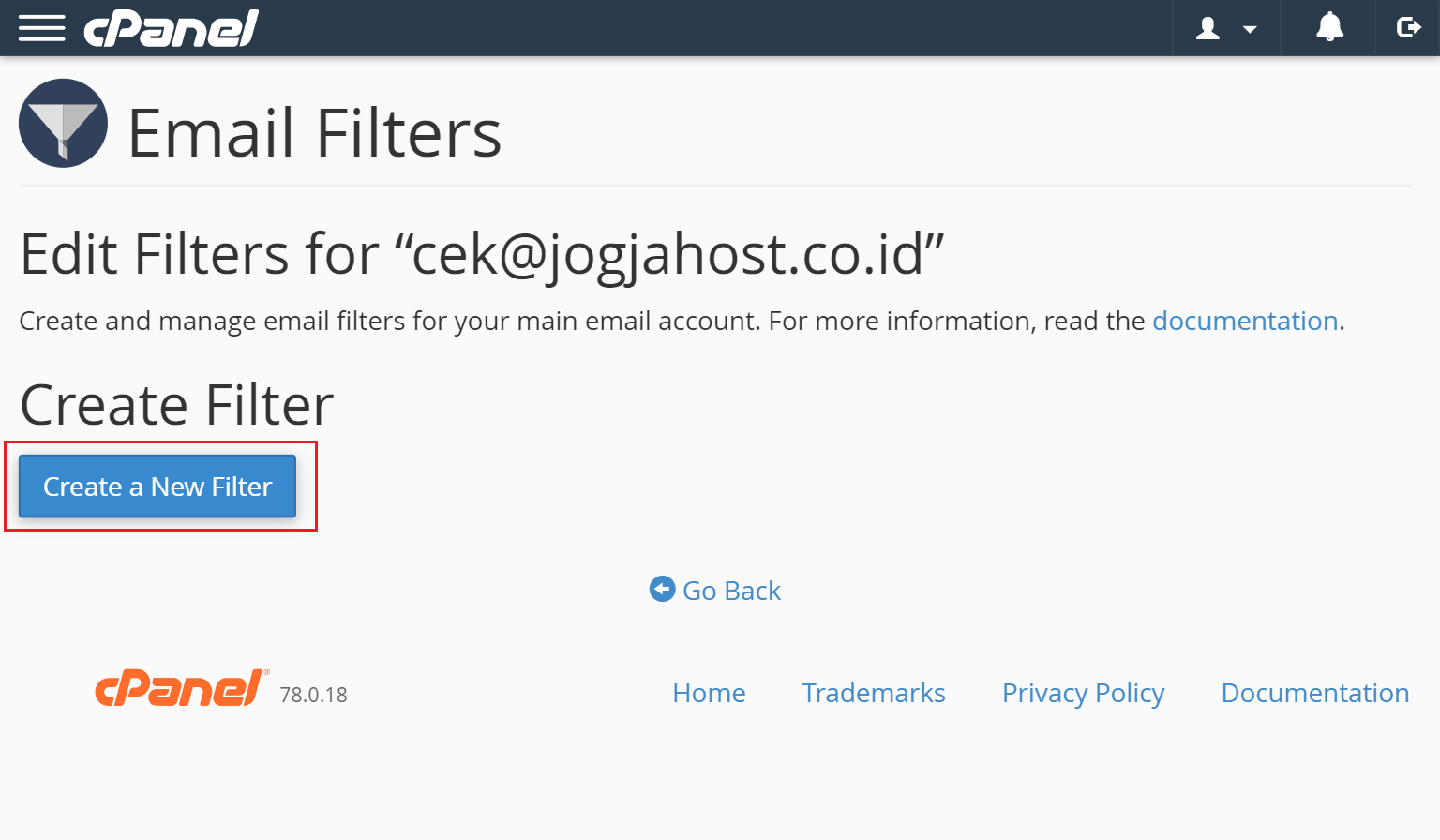Log out using the exit icon
The width and height of the screenshot is (1440, 840).
point(1409,28)
